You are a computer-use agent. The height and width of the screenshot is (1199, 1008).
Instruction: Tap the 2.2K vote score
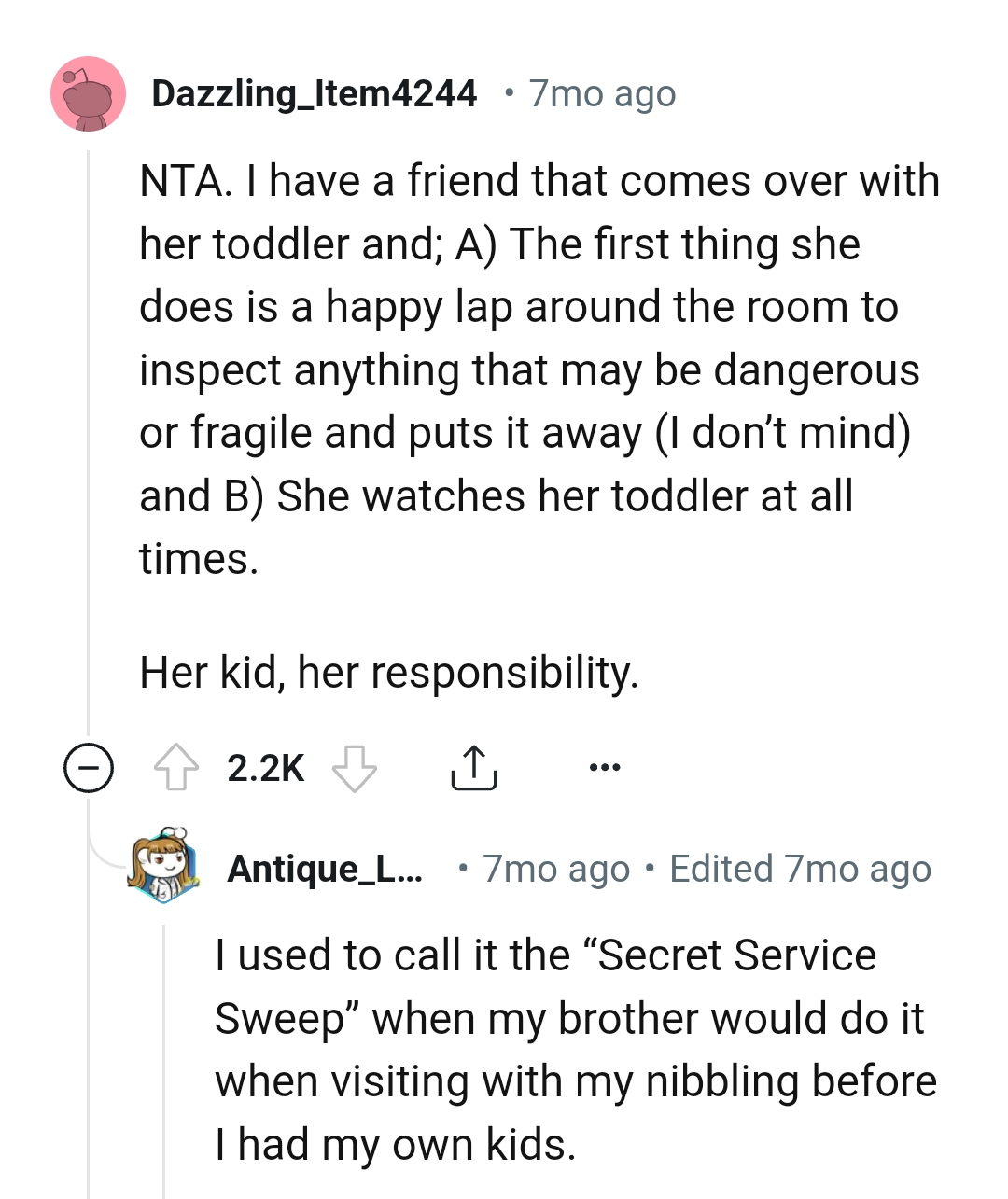click(265, 768)
